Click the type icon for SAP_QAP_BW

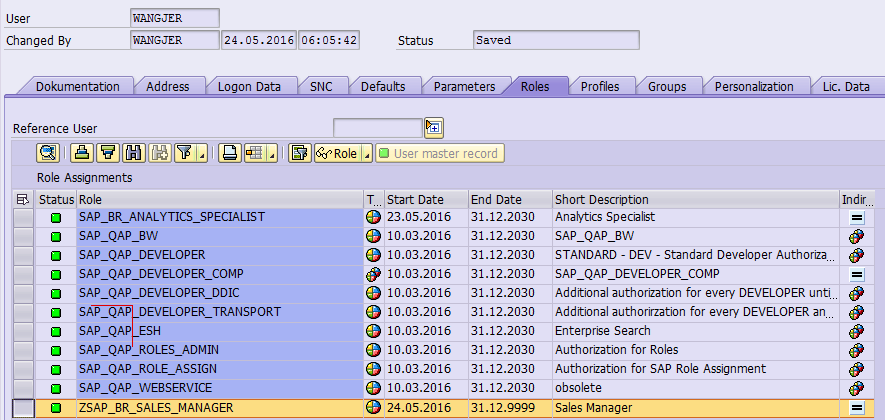point(373,236)
